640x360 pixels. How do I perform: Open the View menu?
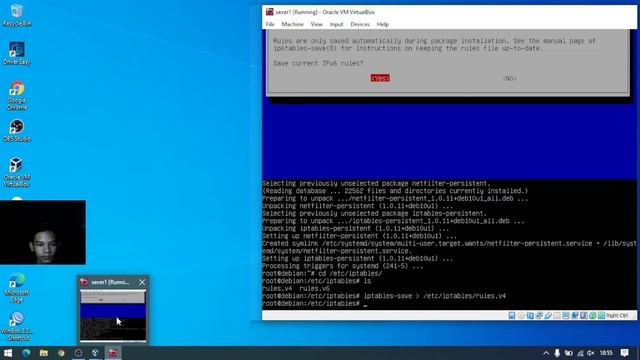(316, 24)
